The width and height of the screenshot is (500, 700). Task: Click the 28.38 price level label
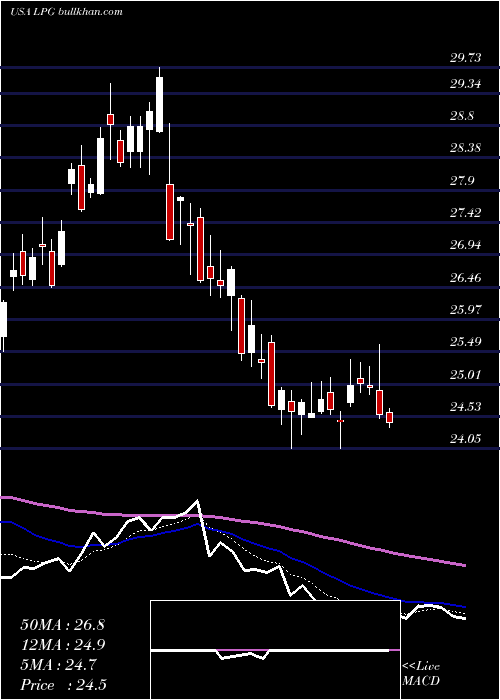click(x=466, y=147)
